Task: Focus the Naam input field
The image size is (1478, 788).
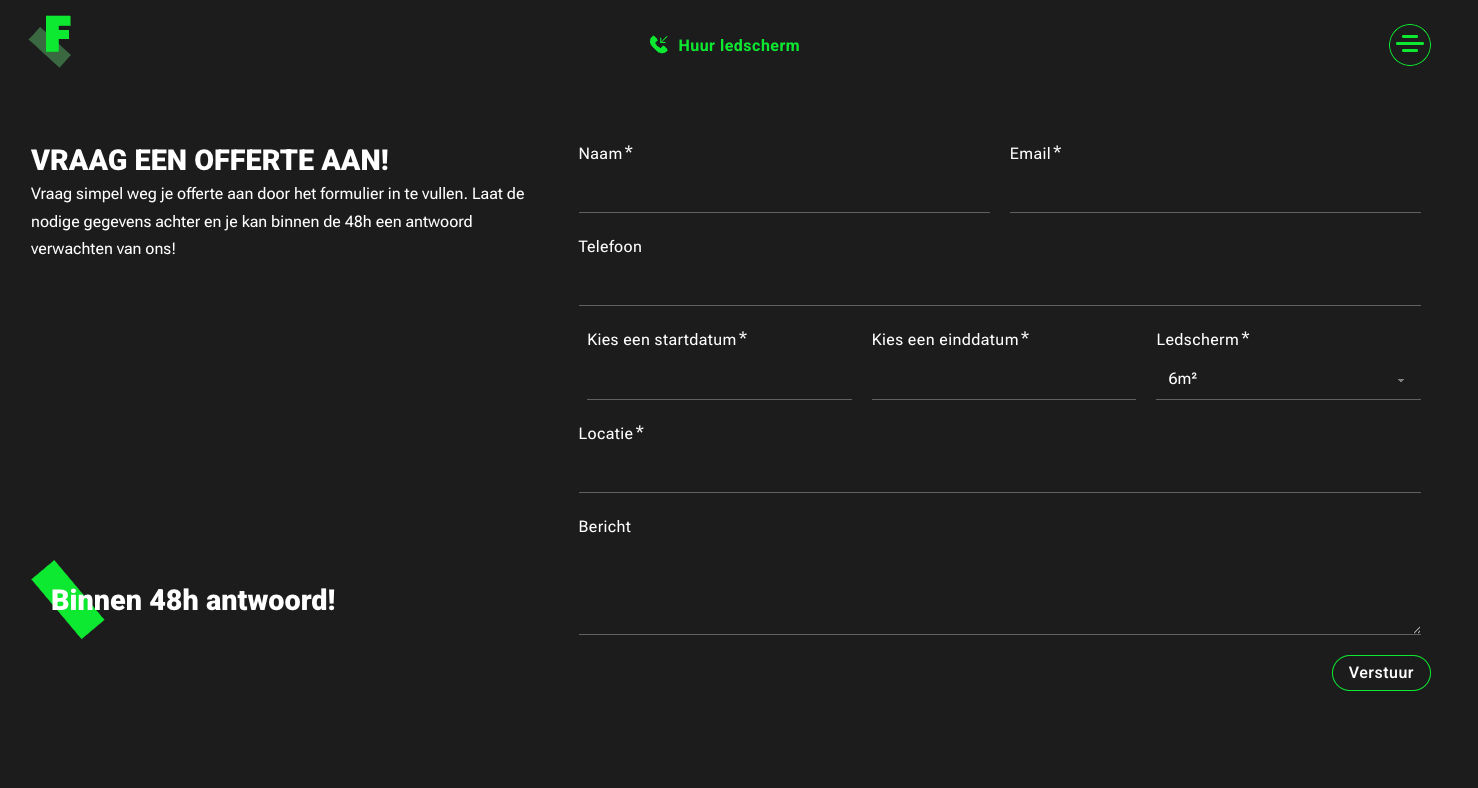Action: (x=784, y=192)
